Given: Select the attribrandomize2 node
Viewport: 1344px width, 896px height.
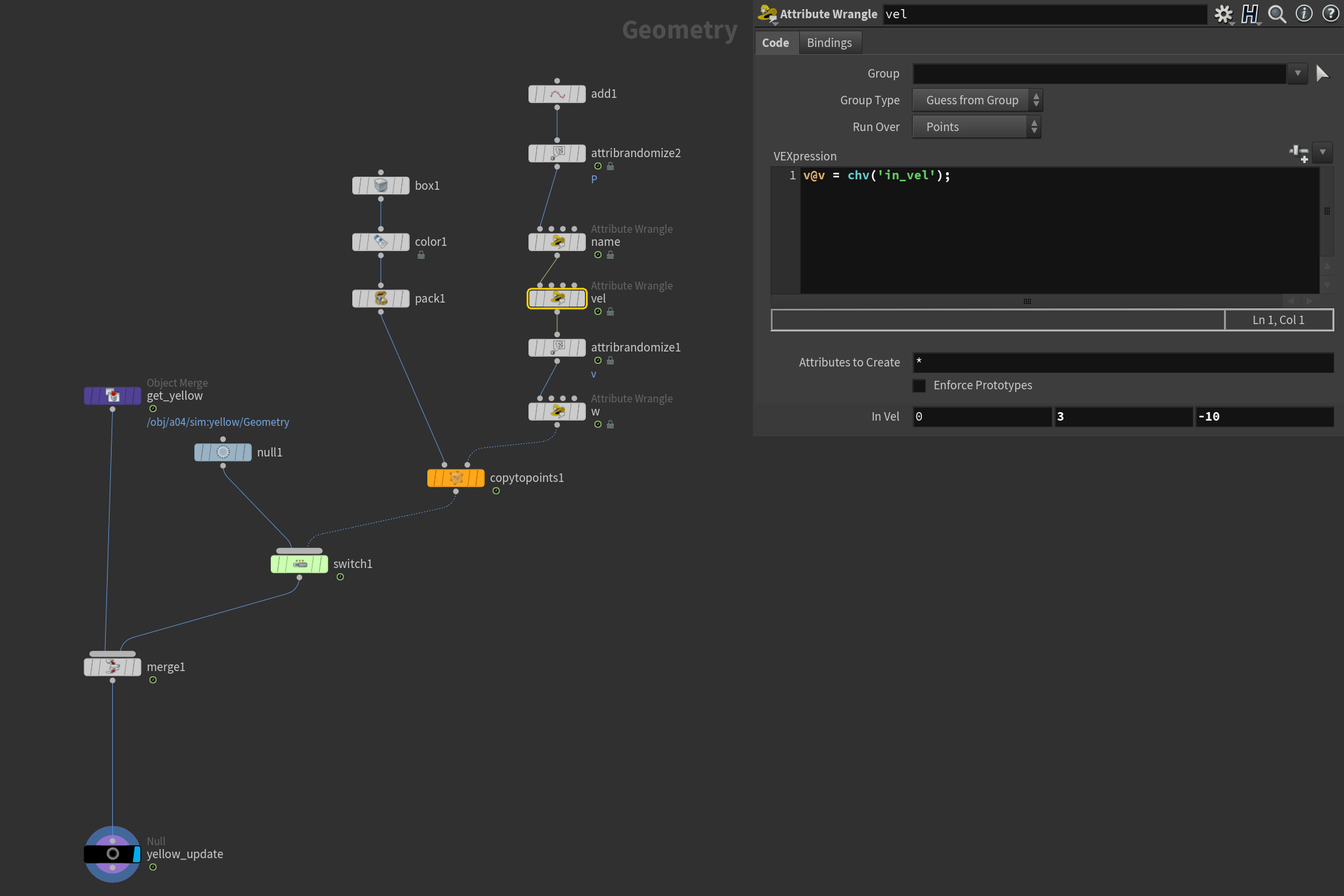Looking at the screenshot, I should pos(557,153).
